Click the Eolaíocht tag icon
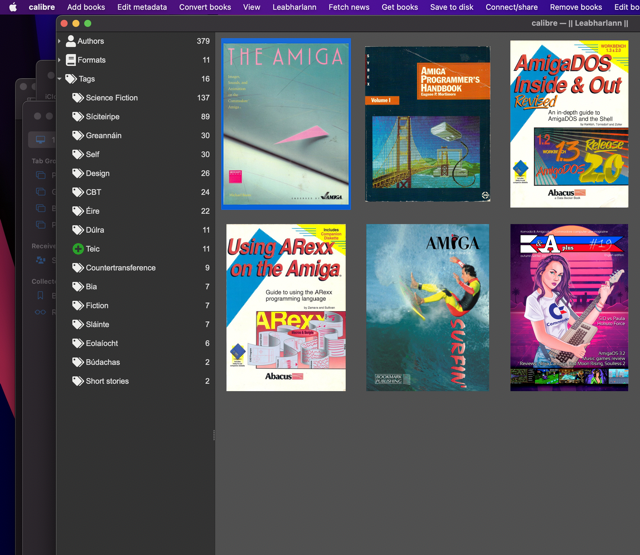Image resolution: width=640 pixels, height=555 pixels. (x=78, y=343)
